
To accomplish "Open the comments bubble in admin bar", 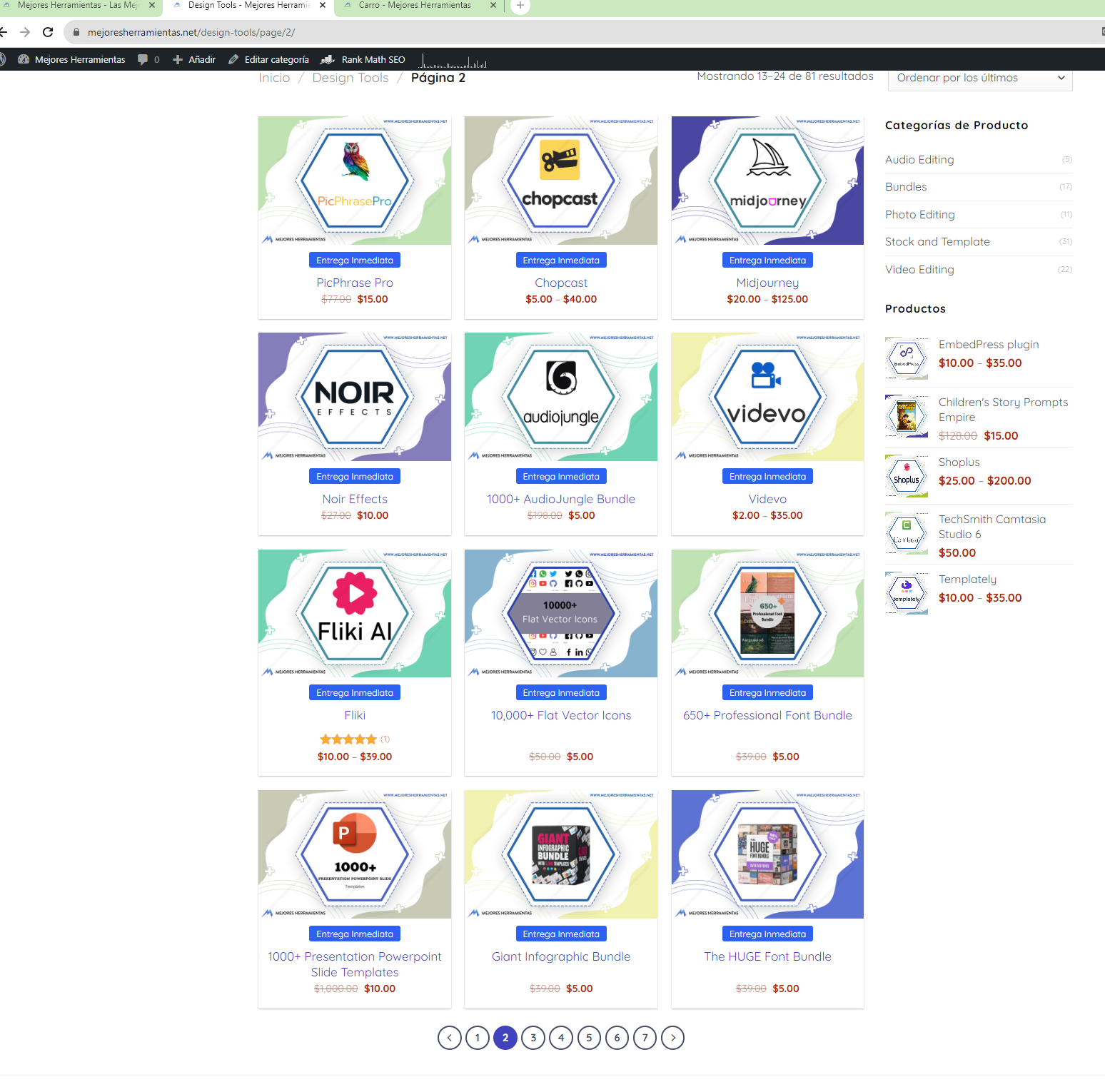I will tap(148, 59).
